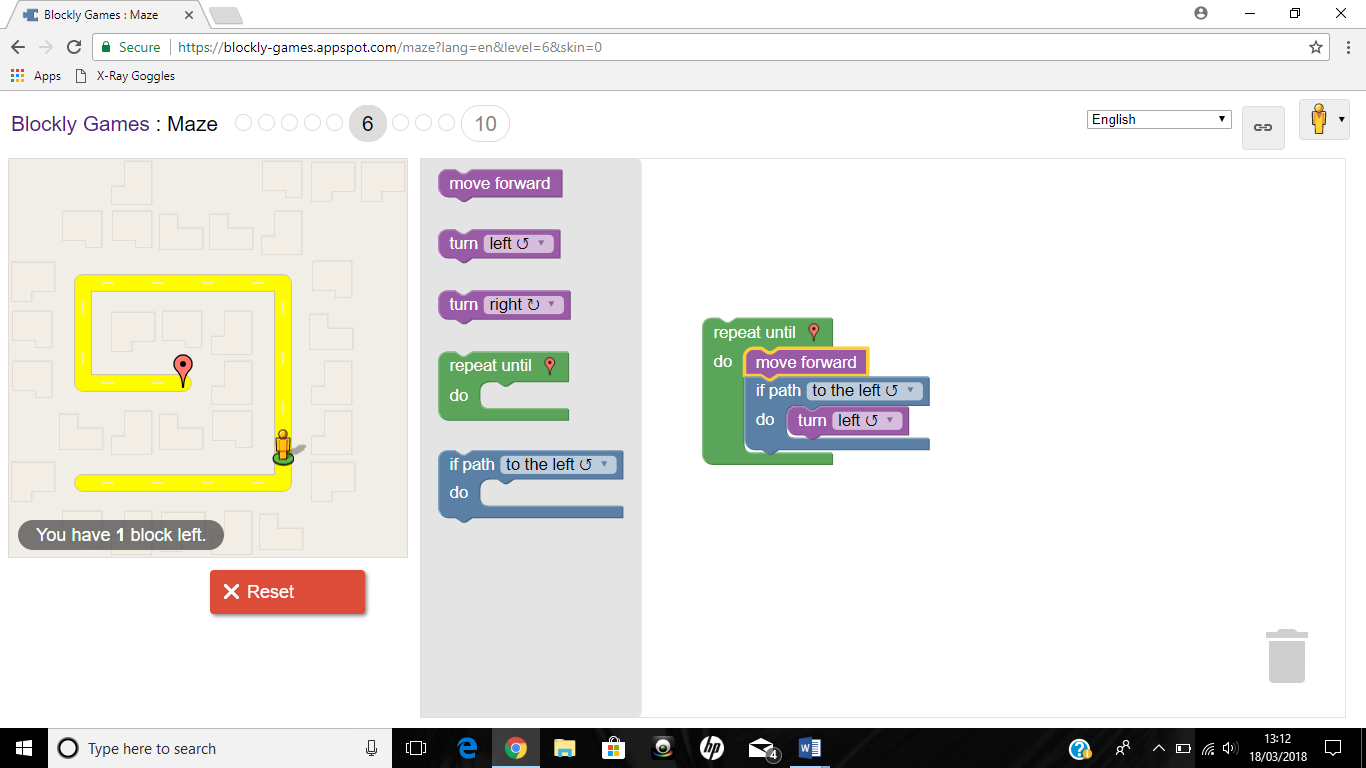This screenshot has width=1366, height=768.
Task: Go to the level 5 circle
Action: tap(336, 123)
